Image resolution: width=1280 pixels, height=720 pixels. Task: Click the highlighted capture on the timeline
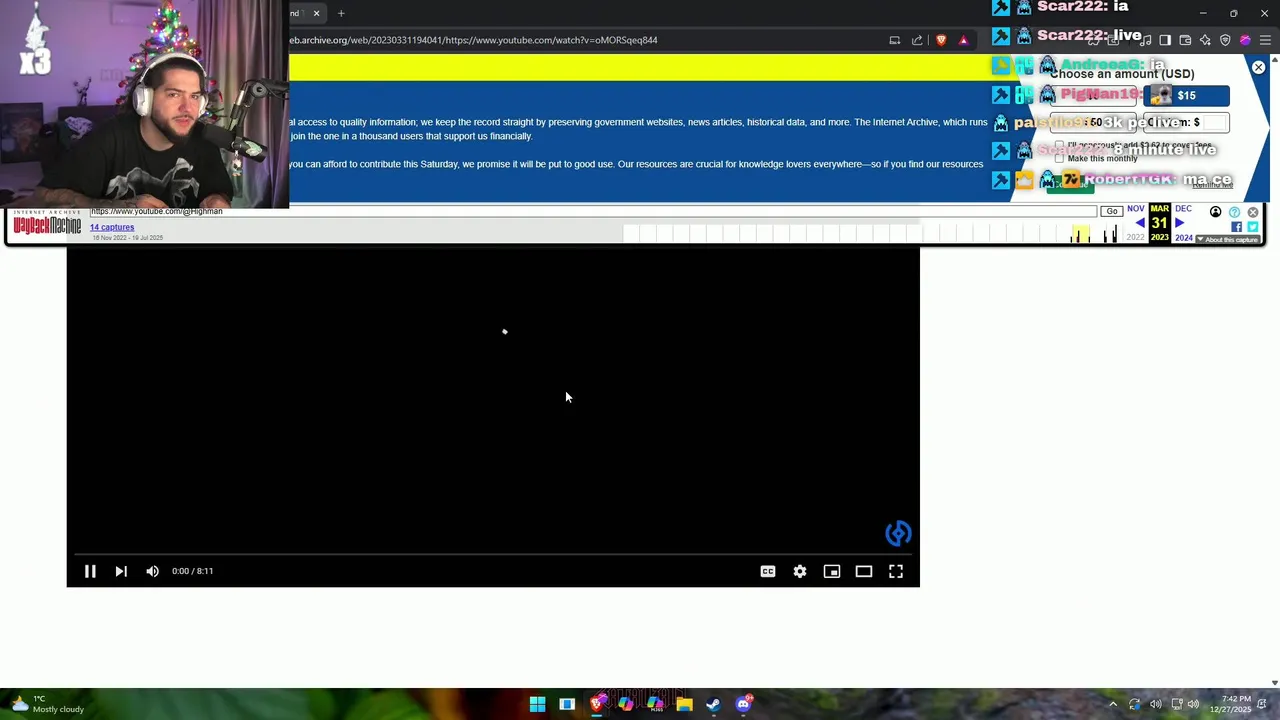[1080, 234]
